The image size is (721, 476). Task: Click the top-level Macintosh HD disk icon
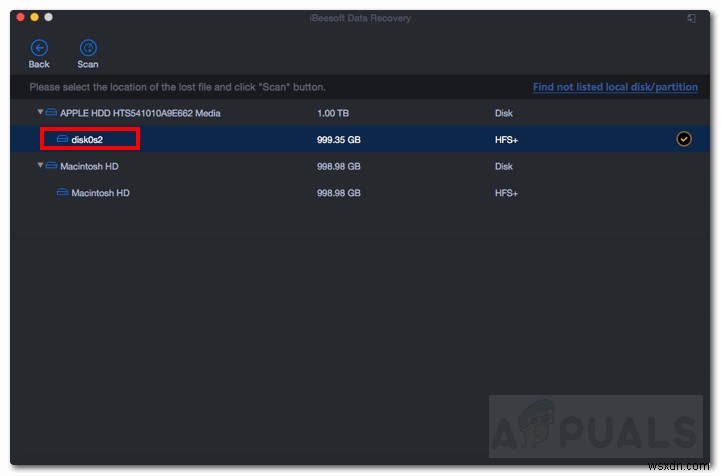point(51,166)
